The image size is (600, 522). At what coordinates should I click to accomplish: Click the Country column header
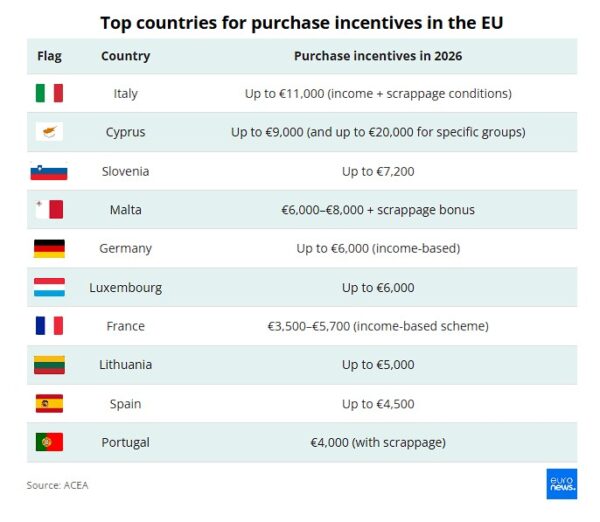(x=126, y=56)
